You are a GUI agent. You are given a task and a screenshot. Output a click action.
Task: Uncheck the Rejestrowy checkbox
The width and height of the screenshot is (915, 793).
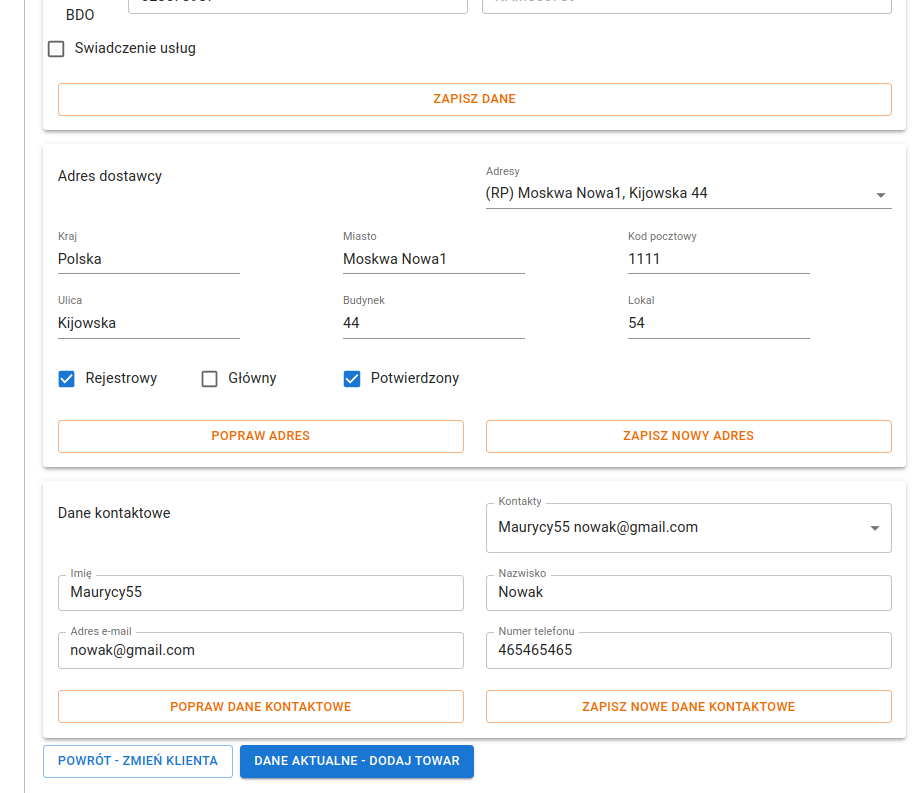pos(67,379)
